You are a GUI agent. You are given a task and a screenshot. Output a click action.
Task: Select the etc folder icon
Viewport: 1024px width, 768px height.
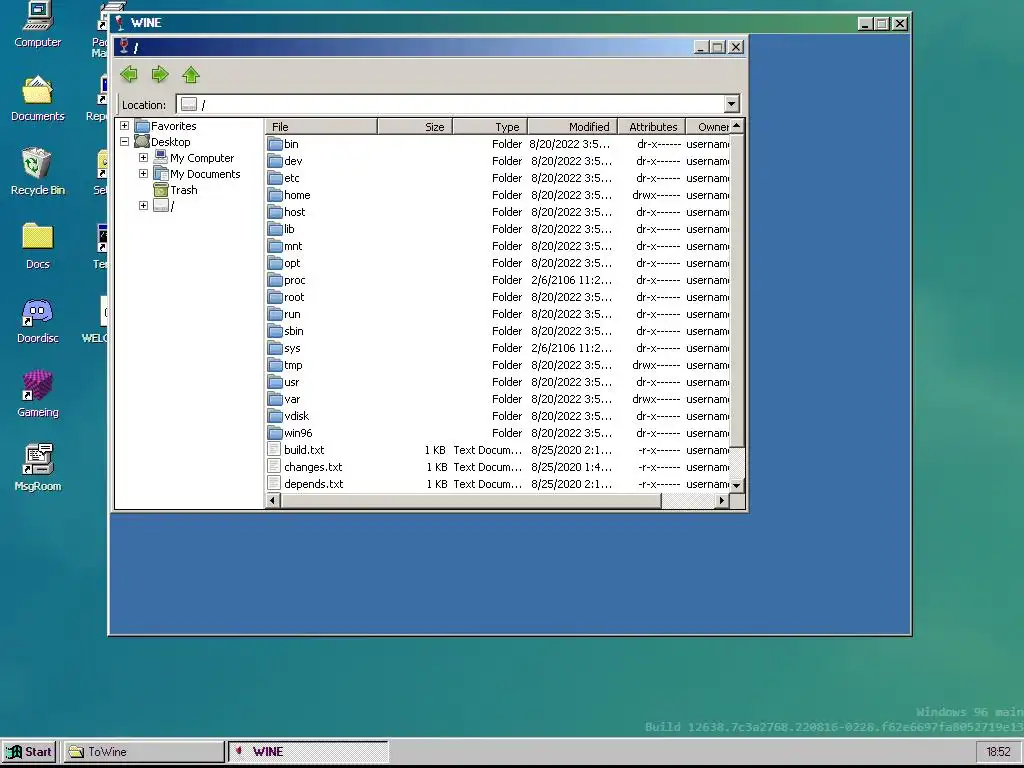pos(275,178)
